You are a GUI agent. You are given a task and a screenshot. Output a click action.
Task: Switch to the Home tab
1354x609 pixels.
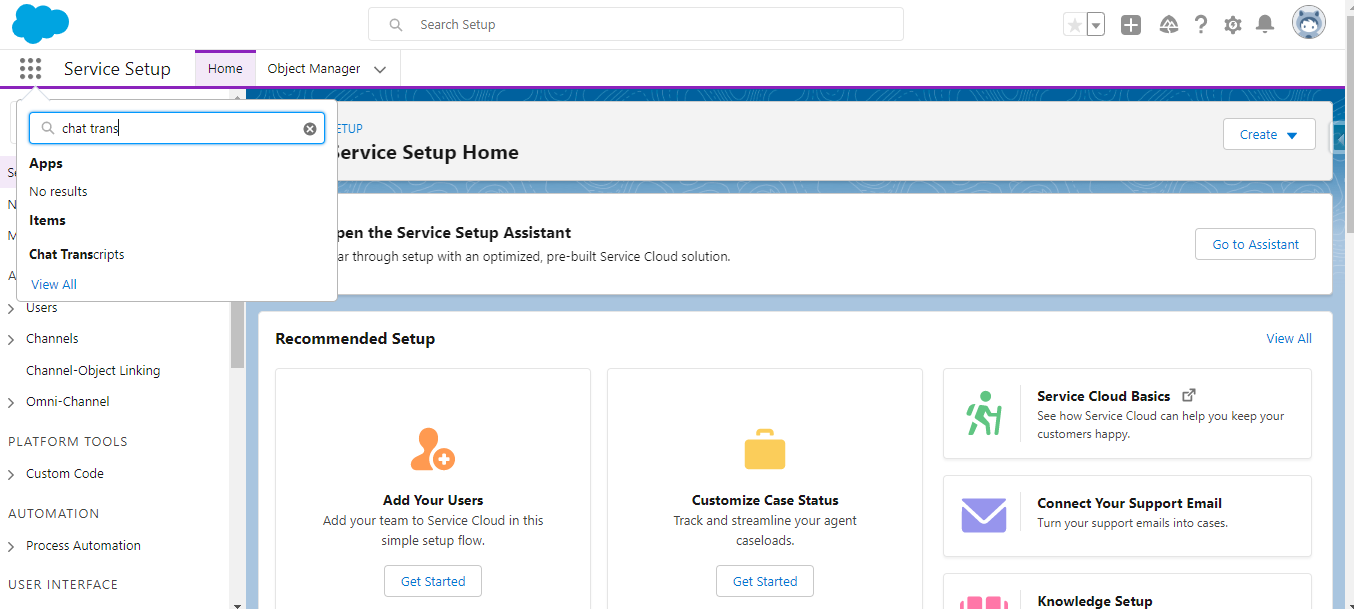(x=224, y=68)
